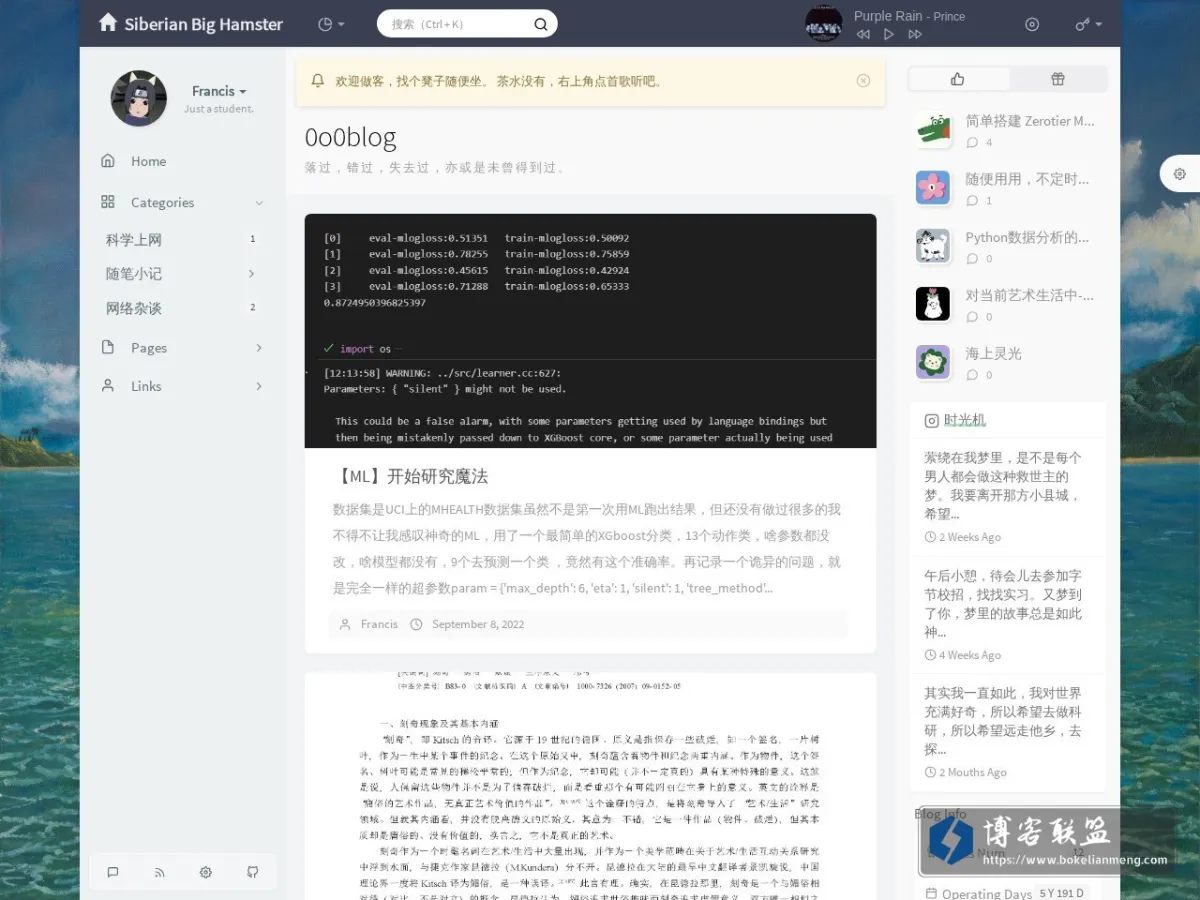Viewport: 1200px width, 900px height.
Task: Click comment icon under 简单搭建 Zerotier post
Action: click(972, 143)
